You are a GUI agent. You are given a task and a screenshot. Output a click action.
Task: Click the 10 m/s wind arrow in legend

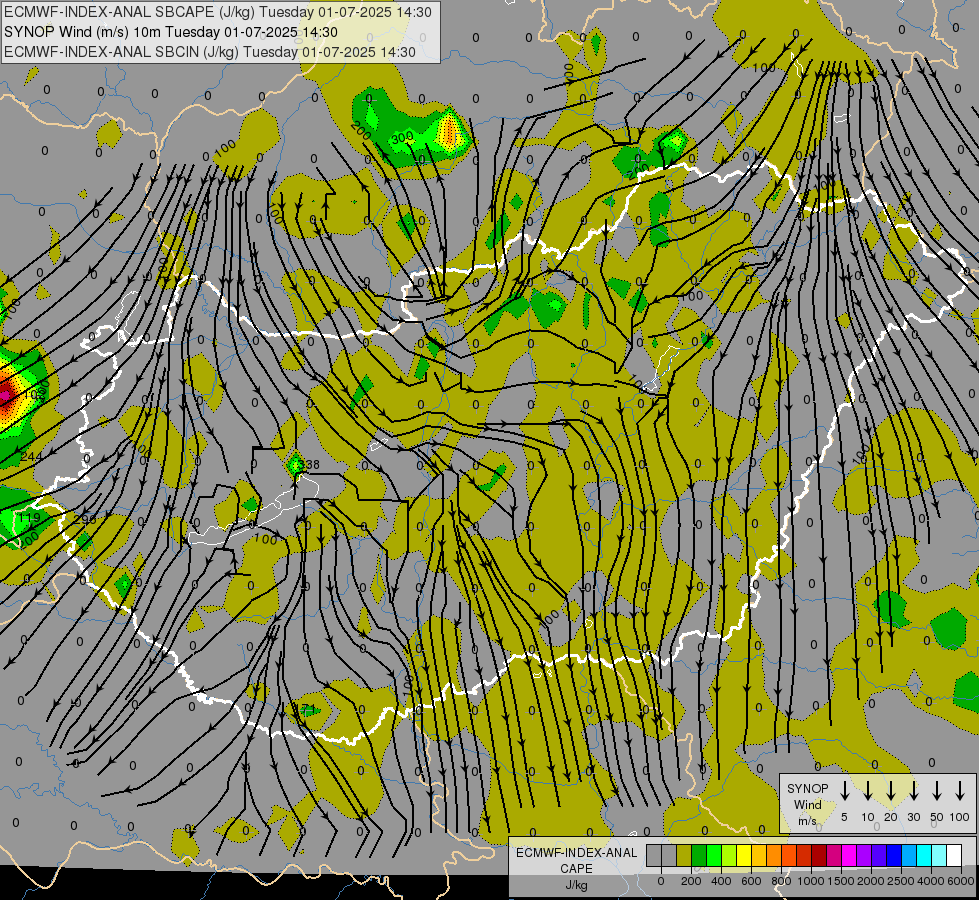(867, 791)
